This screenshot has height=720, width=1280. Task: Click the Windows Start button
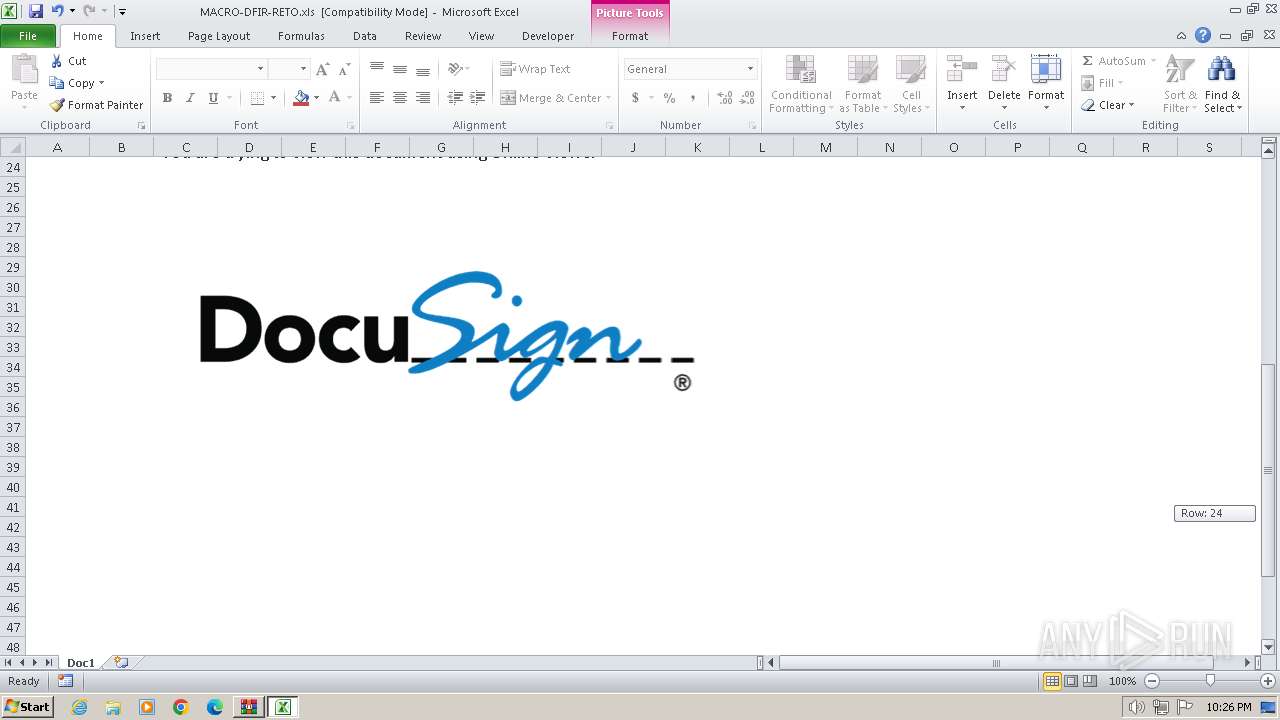(x=27, y=707)
